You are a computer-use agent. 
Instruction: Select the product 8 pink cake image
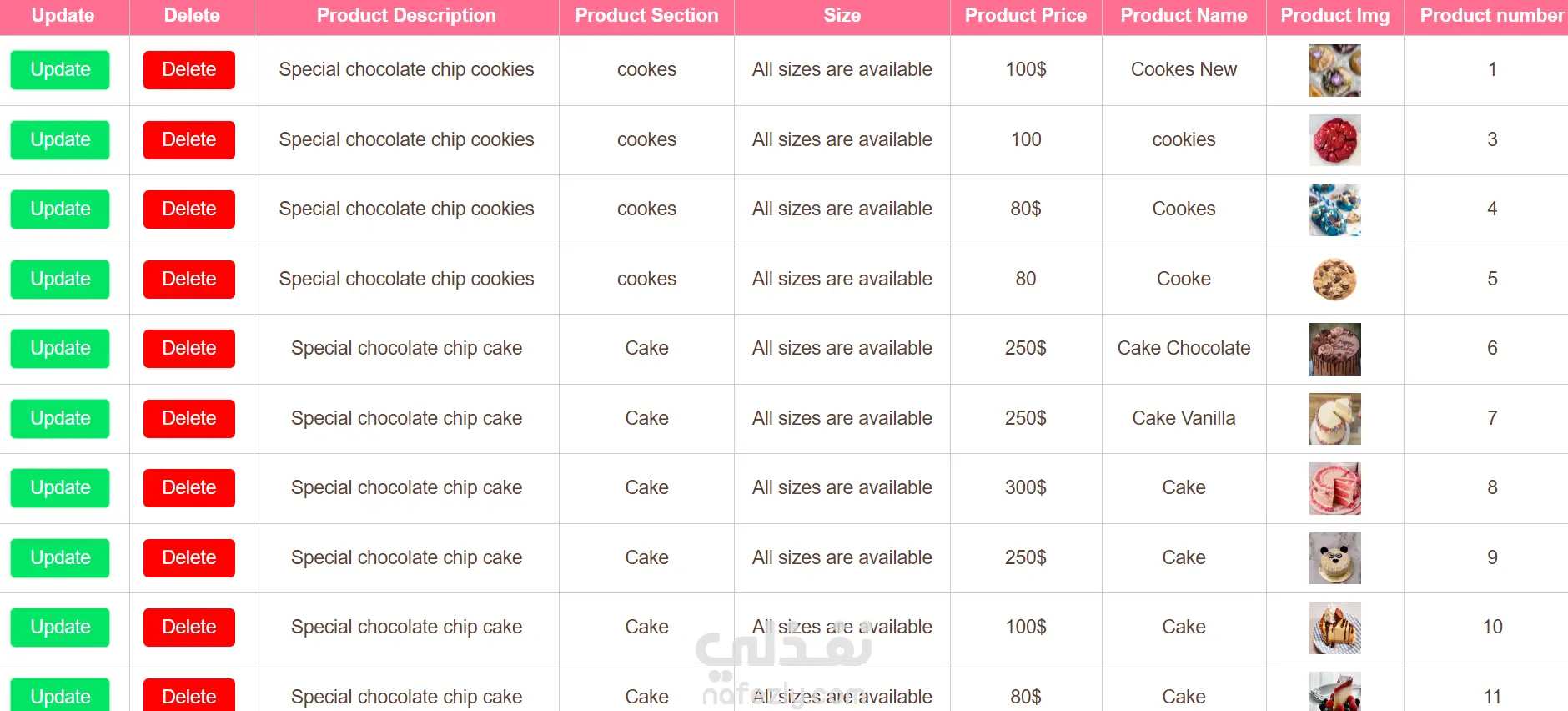pyautogui.click(x=1334, y=488)
